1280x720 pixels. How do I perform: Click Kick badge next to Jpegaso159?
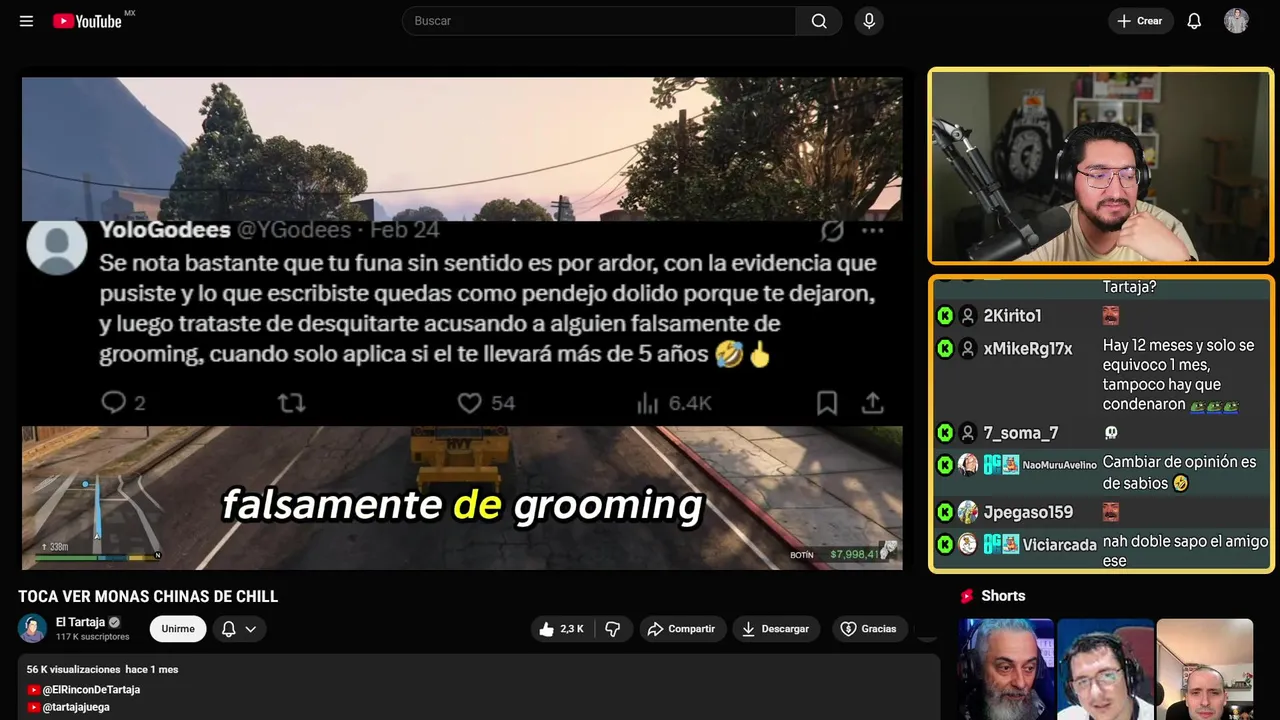click(x=945, y=512)
